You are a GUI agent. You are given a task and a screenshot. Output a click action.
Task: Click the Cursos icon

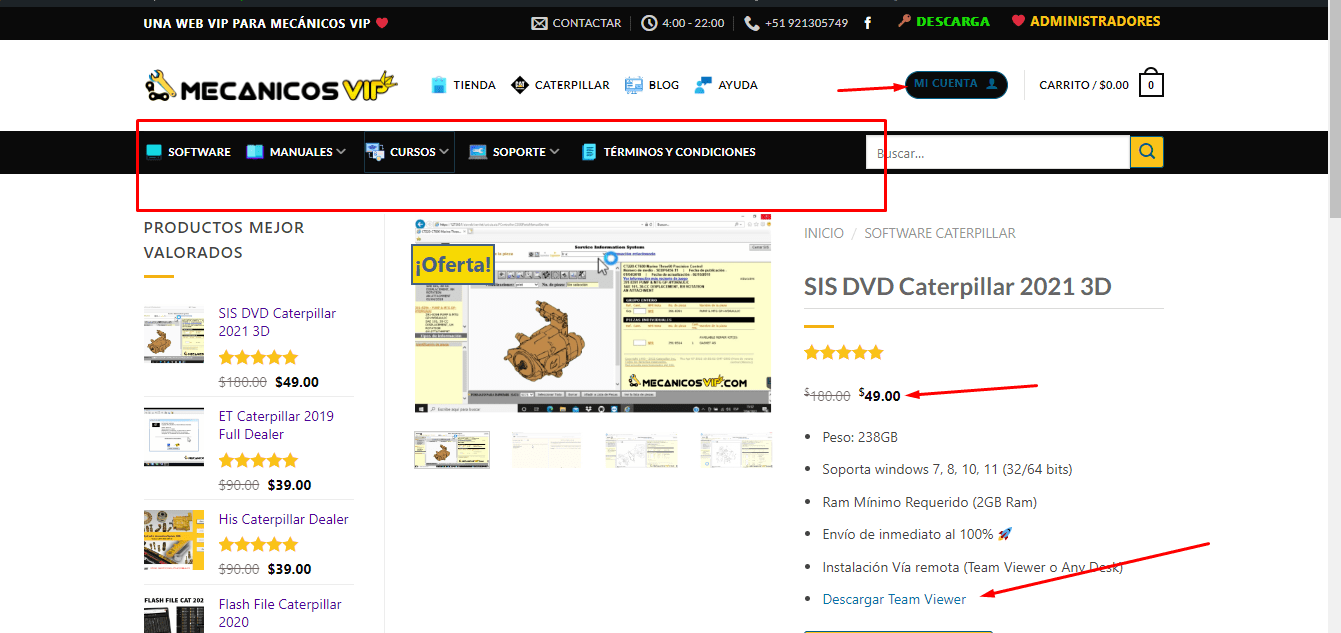[375, 152]
